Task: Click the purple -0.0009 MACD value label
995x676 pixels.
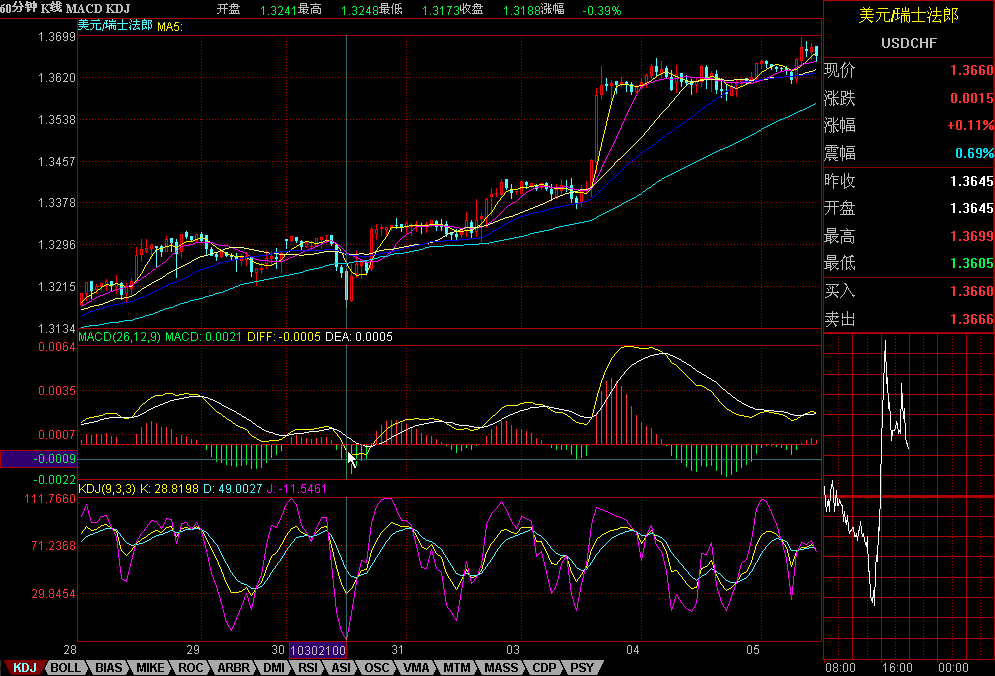Action: pos(38,459)
